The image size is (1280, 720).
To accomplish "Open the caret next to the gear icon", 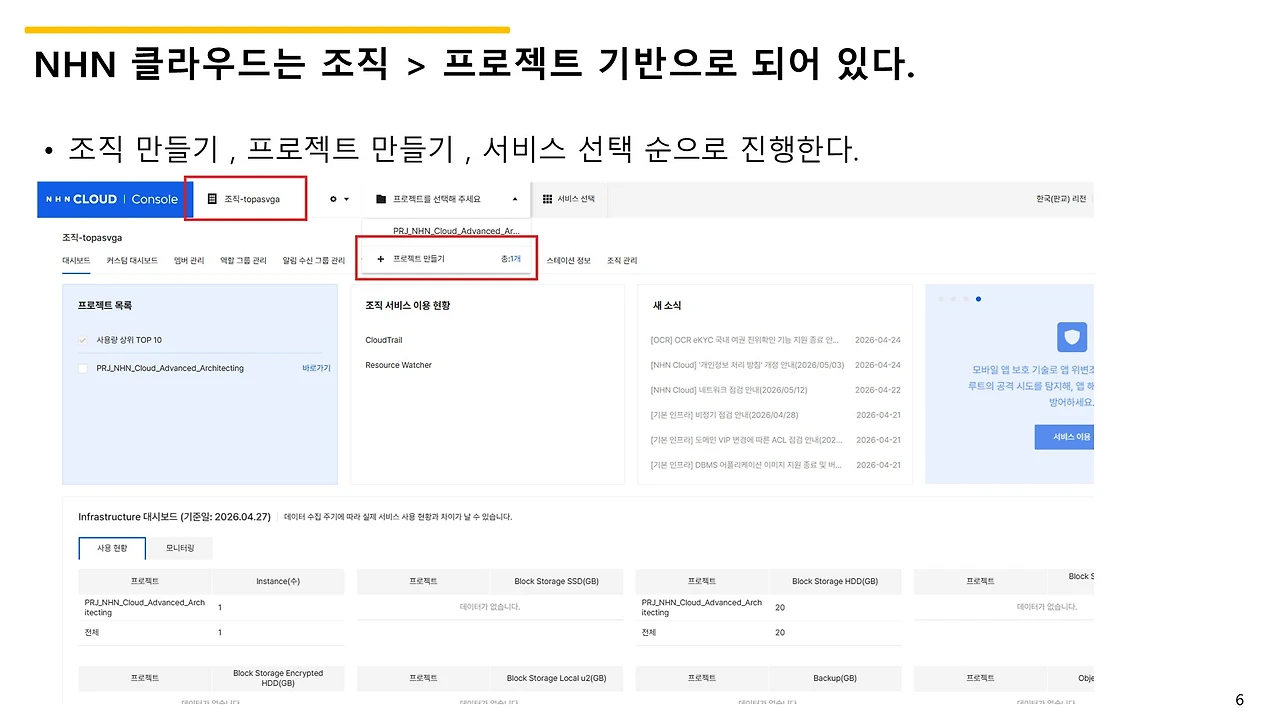I will (345, 198).
